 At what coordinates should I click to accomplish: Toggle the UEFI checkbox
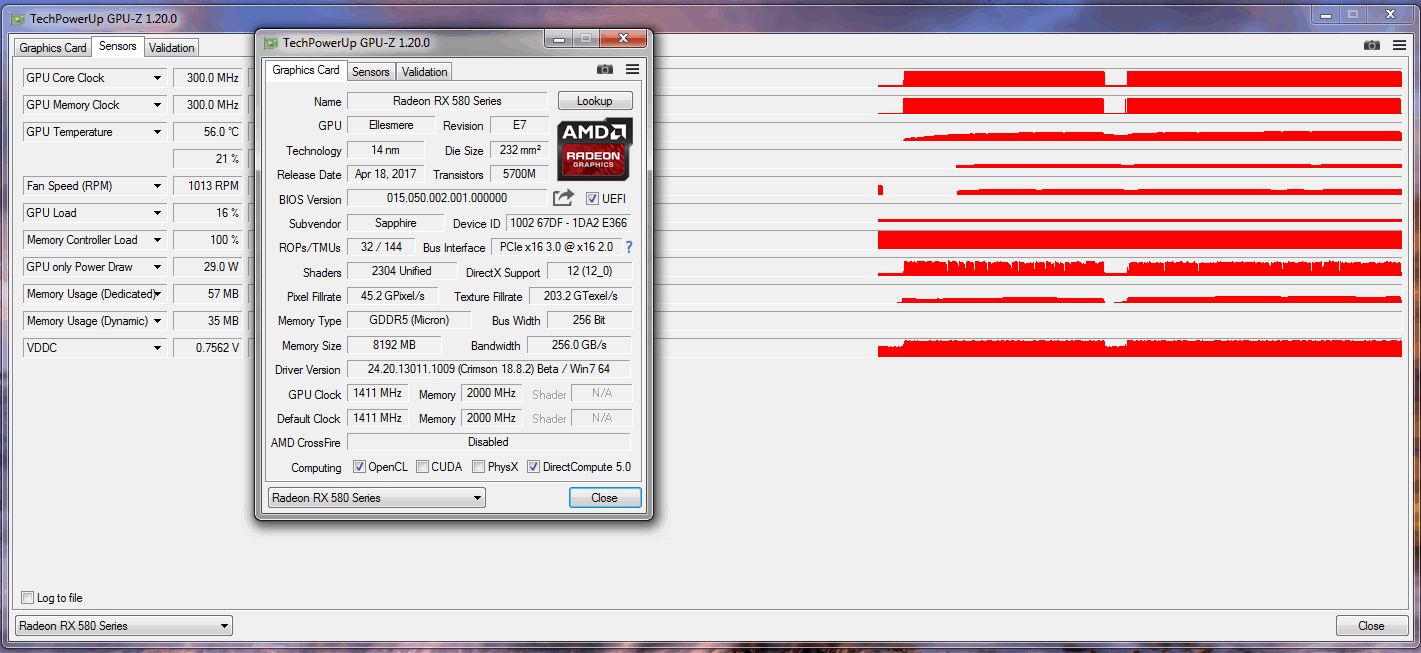click(592, 198)
